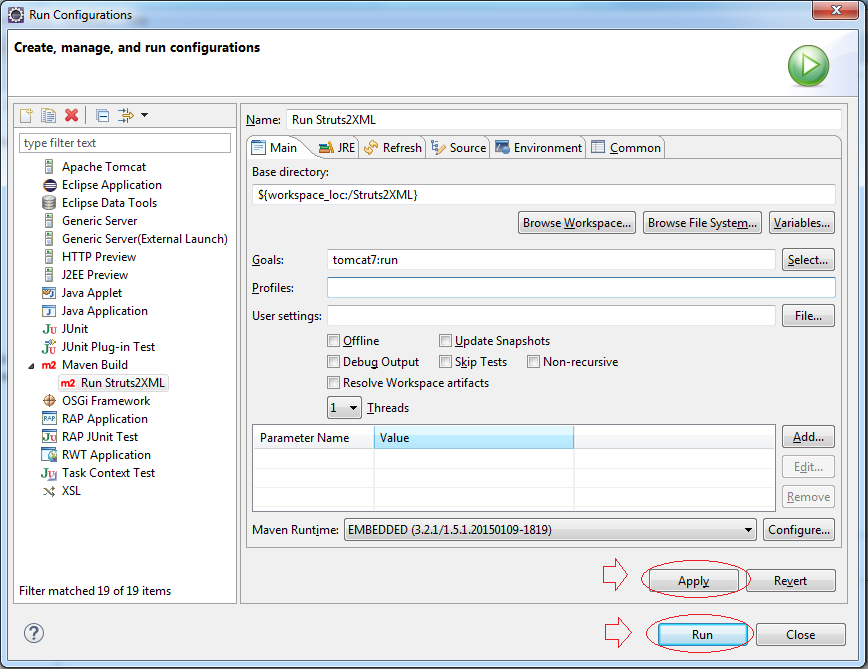Click the HTTP Preview icon
The image size is (868, 669).
tap(49, 257)
